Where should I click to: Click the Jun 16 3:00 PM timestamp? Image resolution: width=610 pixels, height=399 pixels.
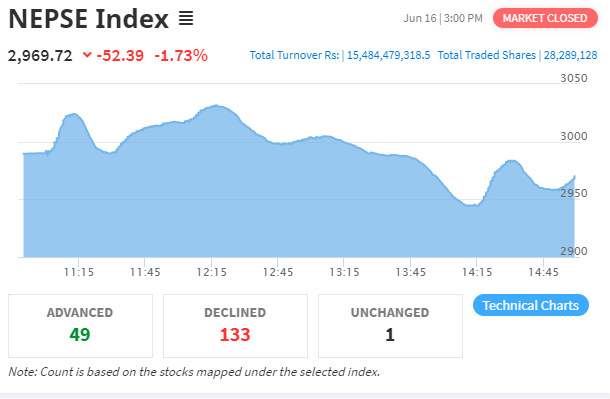443,18
